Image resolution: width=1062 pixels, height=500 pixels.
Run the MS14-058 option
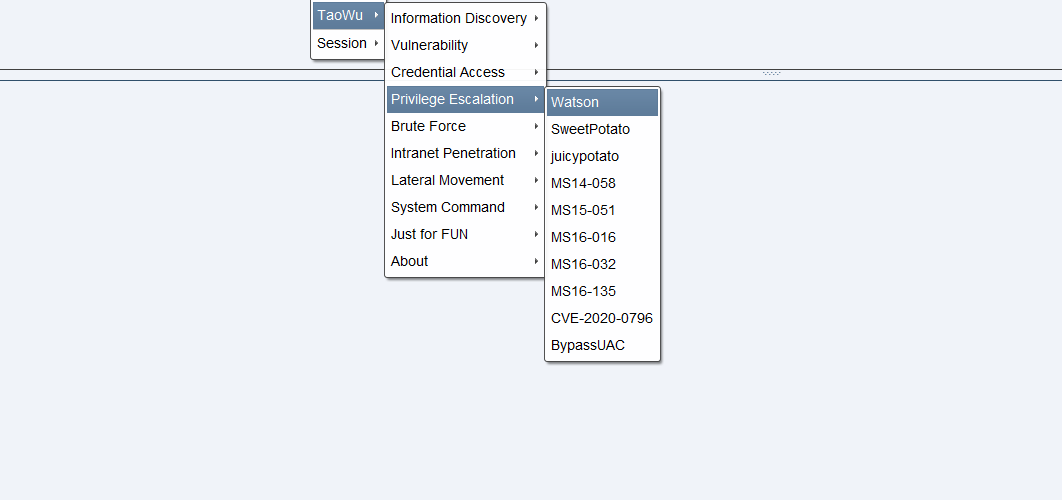coord(602,184)
